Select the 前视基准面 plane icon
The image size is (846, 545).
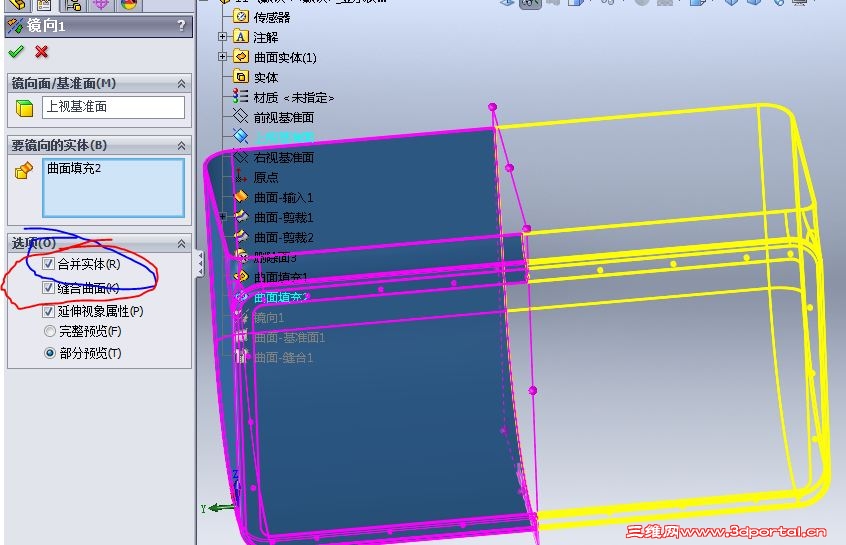(240, 116)
